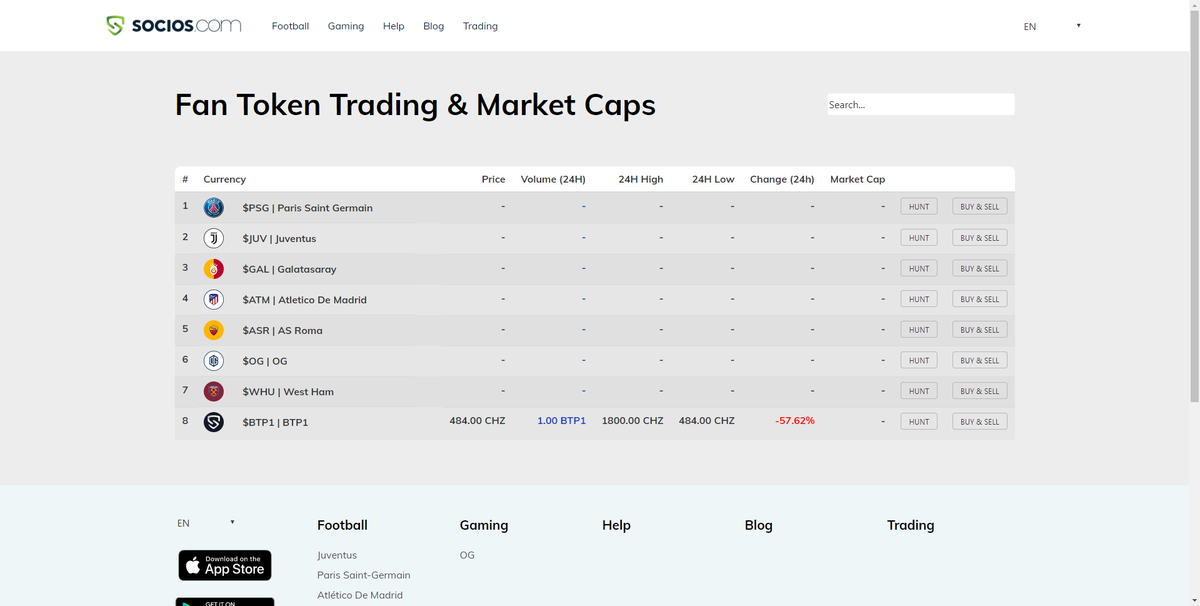Select the $JUV | Juventus row text

[x=279, y=239]
